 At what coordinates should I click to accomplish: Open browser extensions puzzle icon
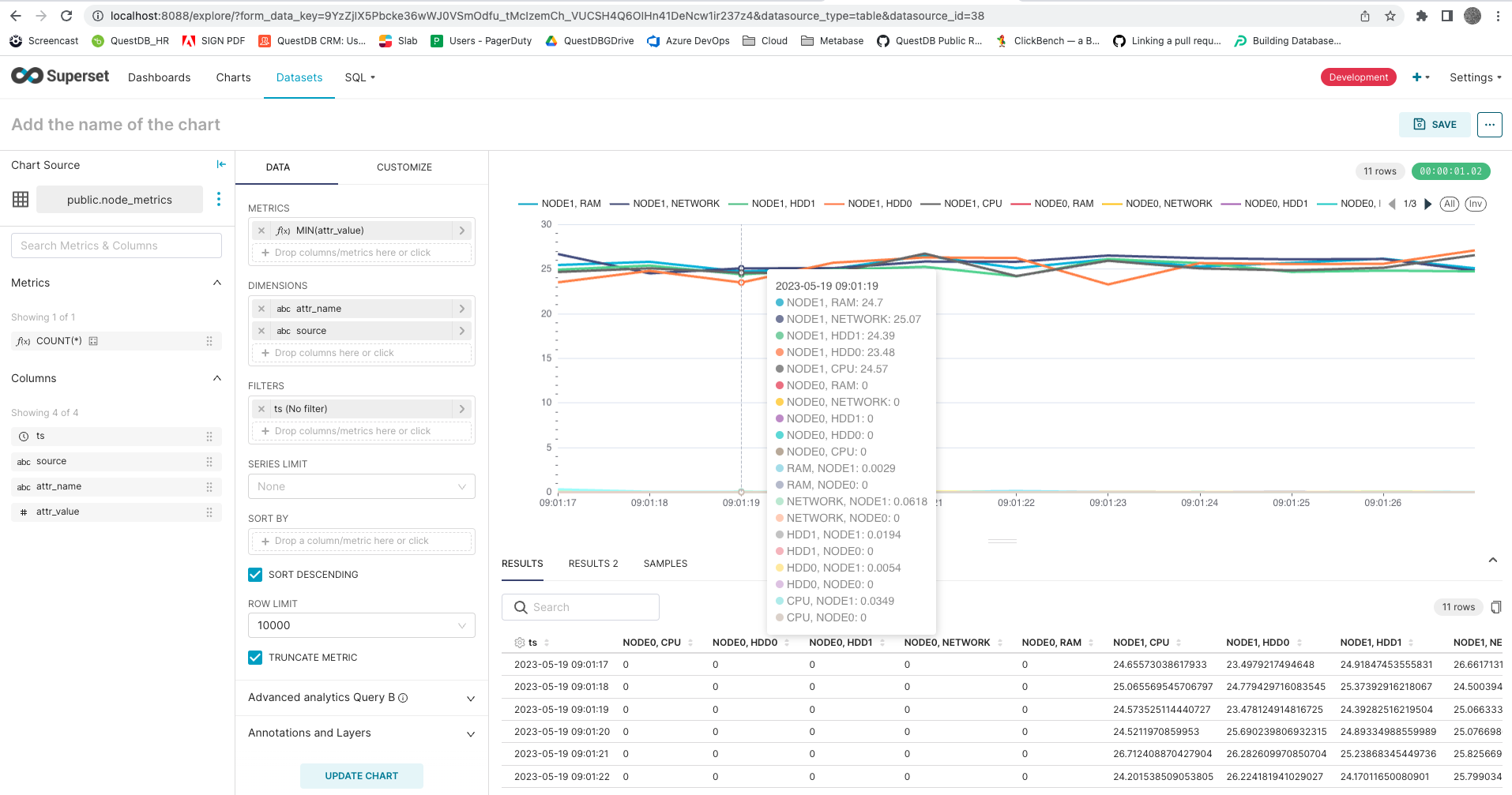click(1421, 16)
